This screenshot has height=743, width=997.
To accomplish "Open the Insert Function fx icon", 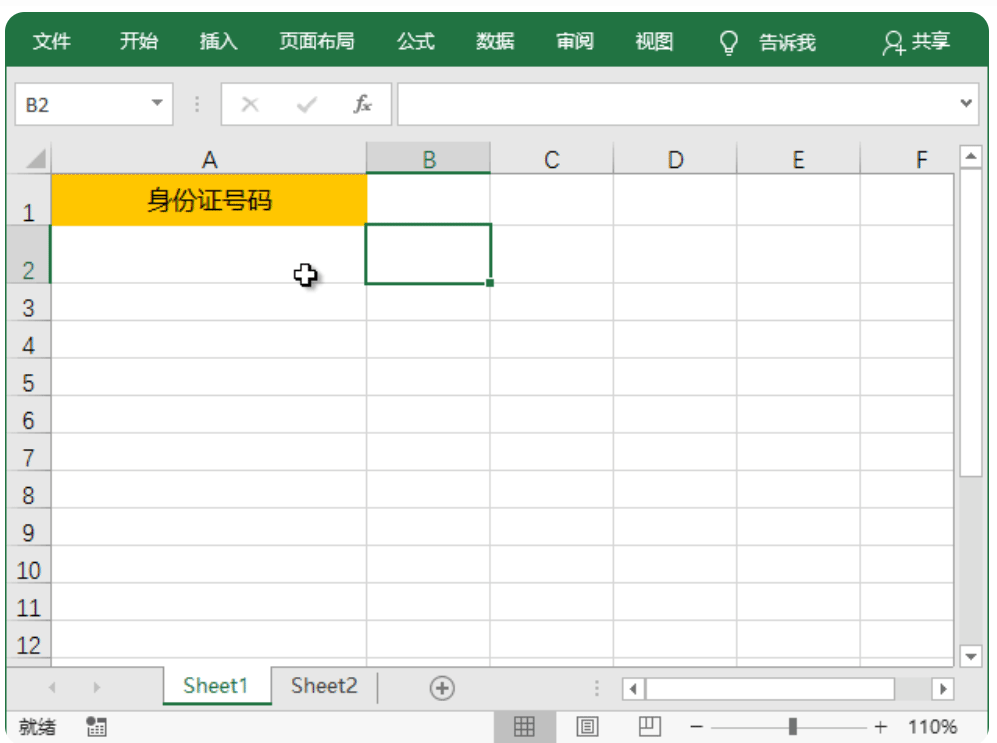I will point(362,104).
